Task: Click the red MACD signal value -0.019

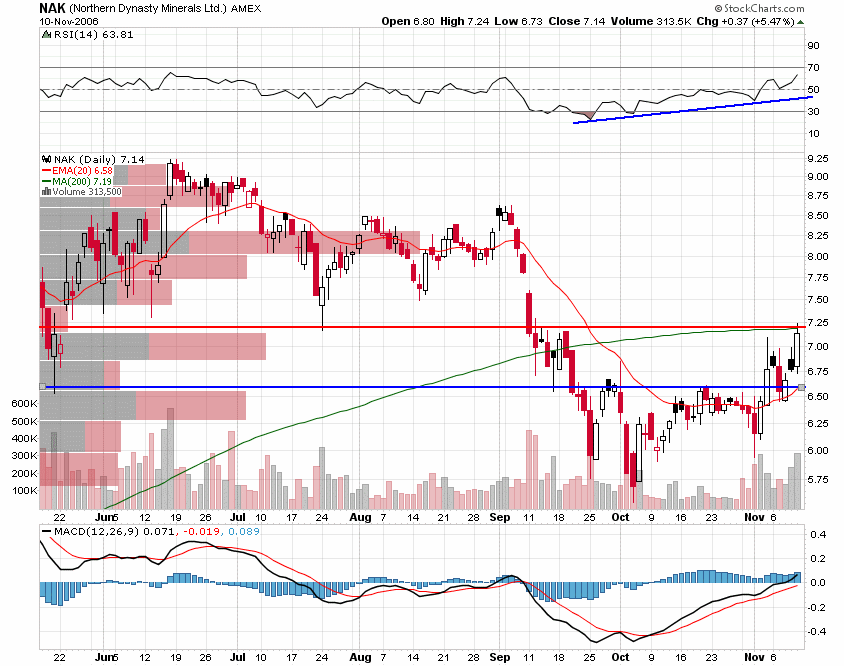Action: pyautogui.click(x=202, y=531)
